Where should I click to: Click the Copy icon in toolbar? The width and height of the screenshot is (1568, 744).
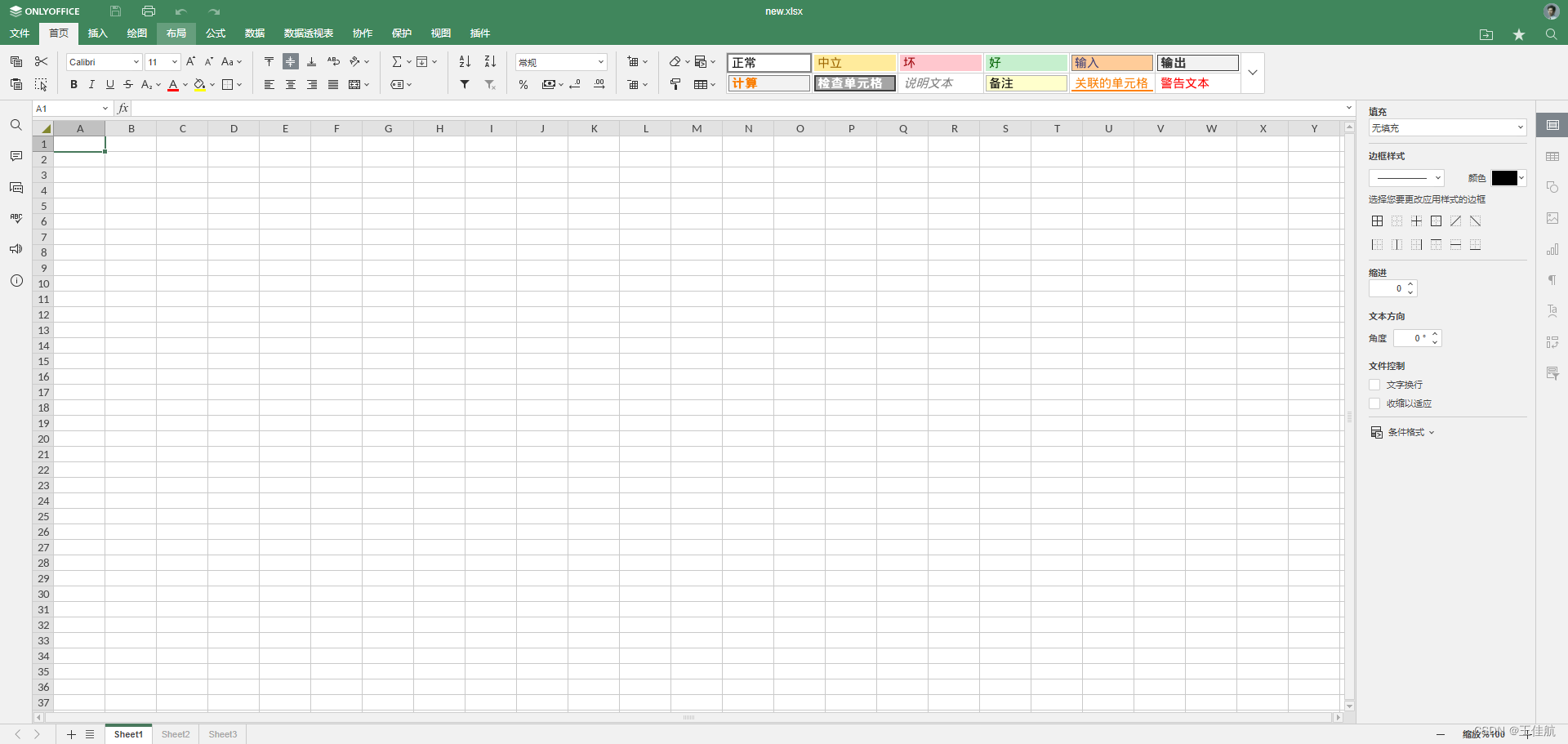[x=16, y=61]
